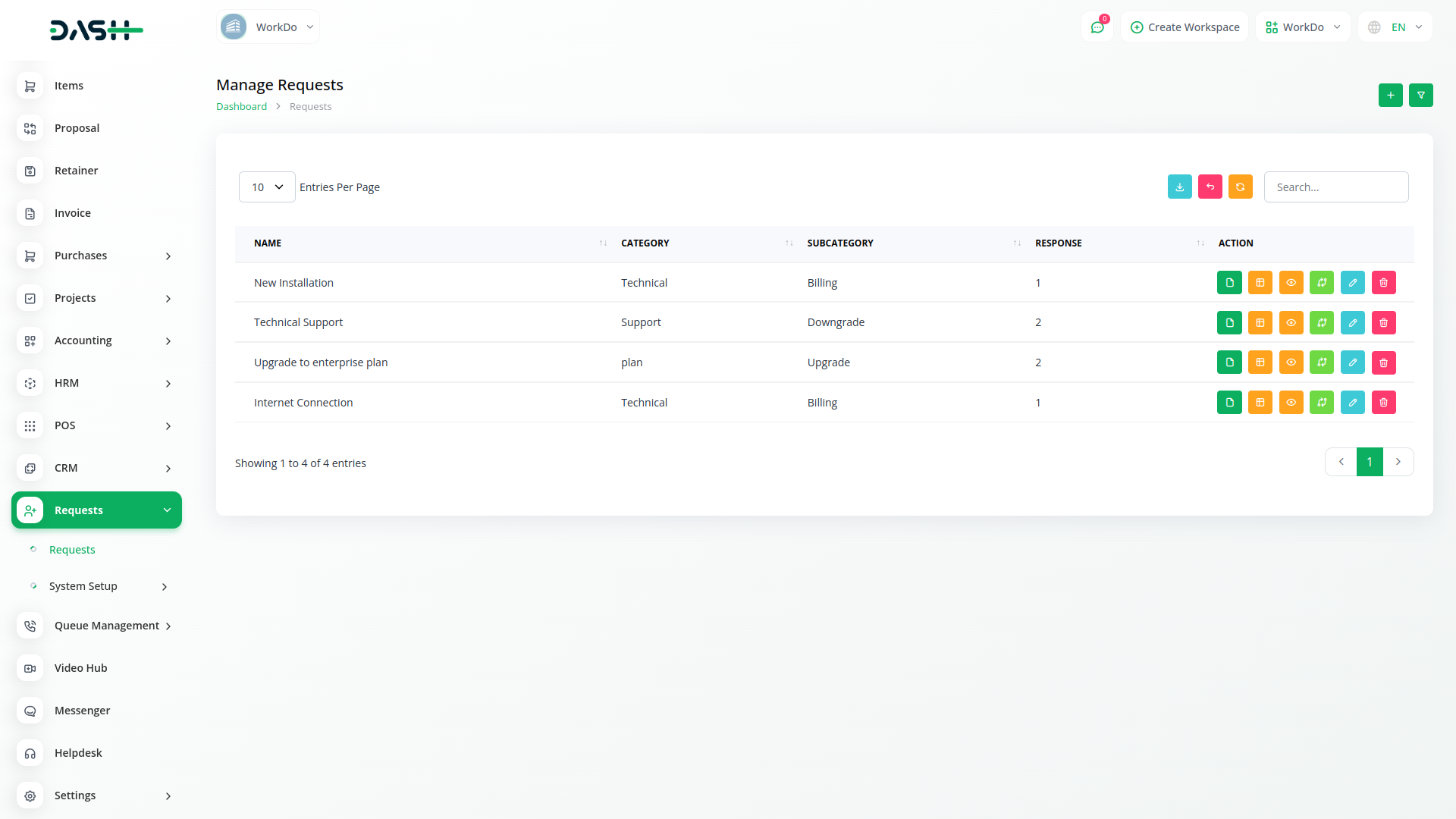Edit the Technical Support request

pyautogui.click(x=1352, y=323)
